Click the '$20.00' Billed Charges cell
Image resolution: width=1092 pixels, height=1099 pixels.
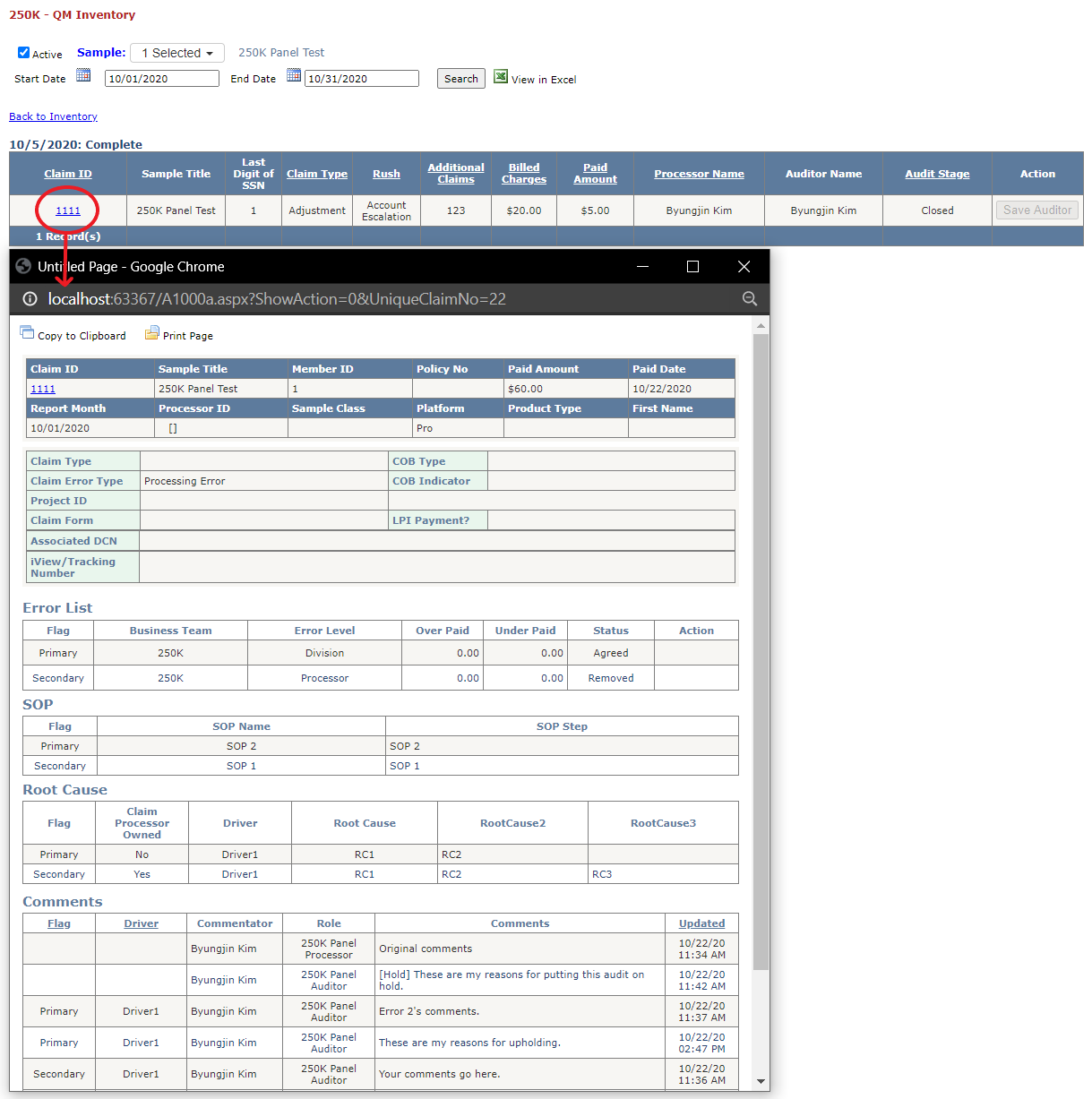(524, 210)
